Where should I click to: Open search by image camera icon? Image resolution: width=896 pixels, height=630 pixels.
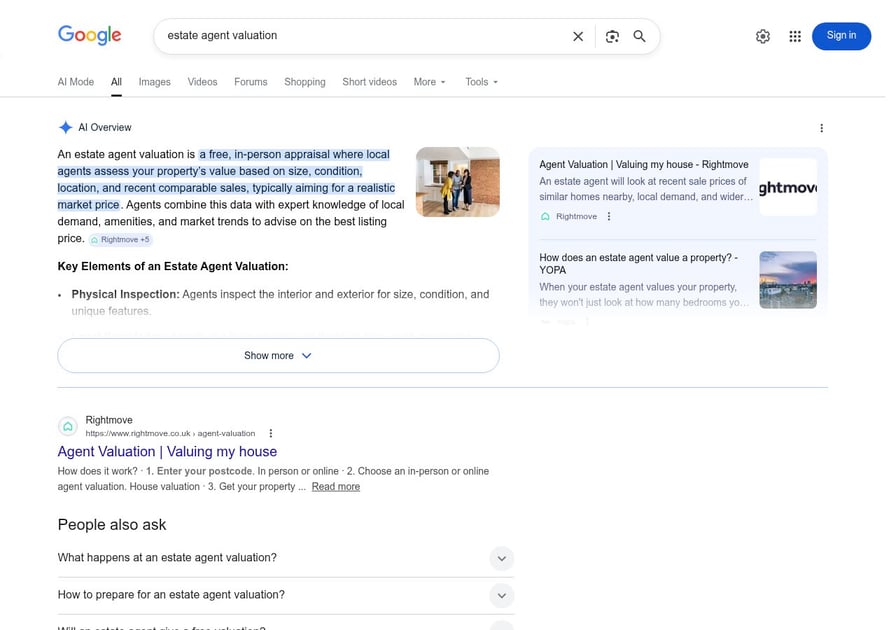tap(613, 37)
